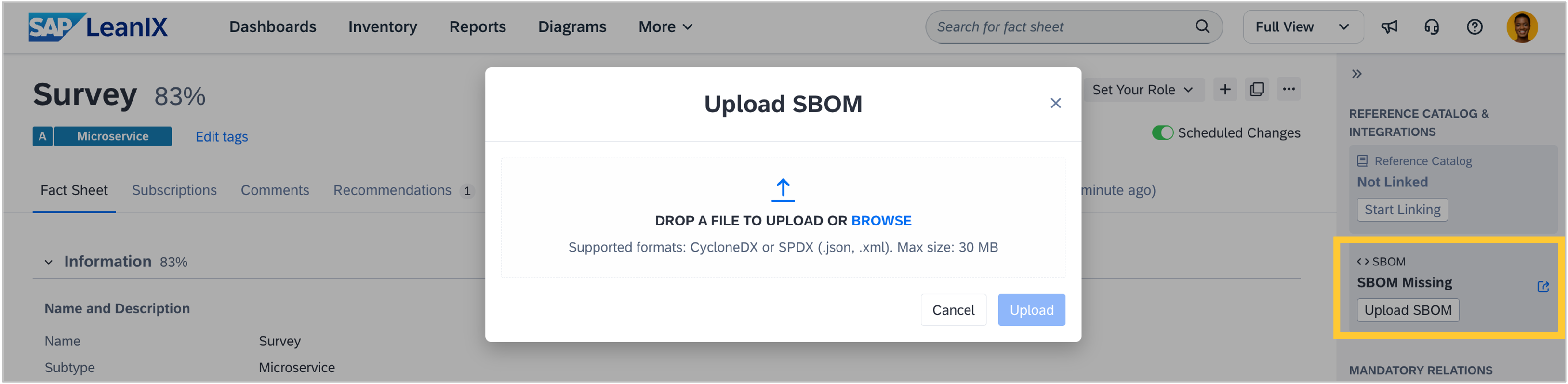Click the Cancel button in dialog

coord(953,310)
